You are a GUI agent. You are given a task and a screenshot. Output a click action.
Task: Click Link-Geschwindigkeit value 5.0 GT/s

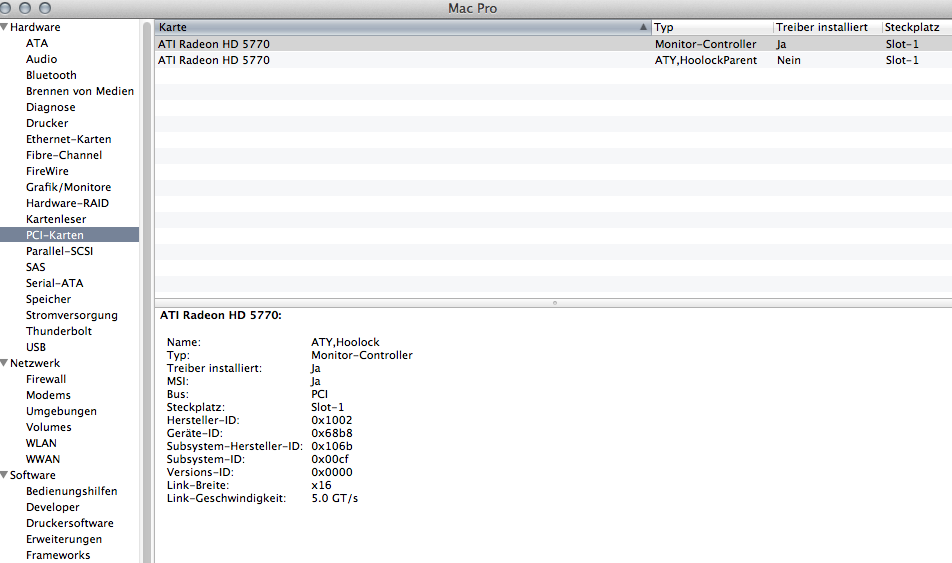(335, 498)
